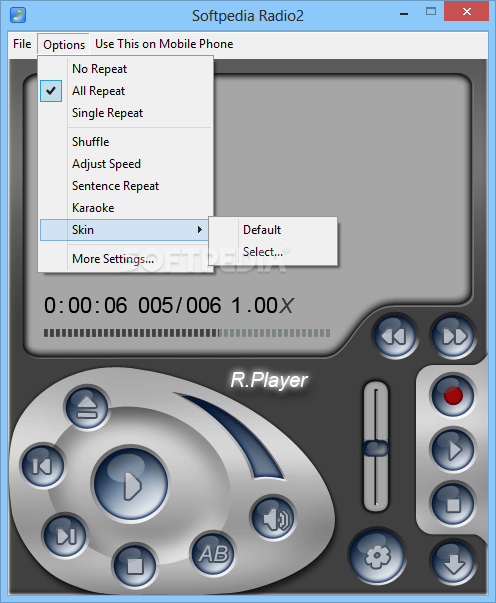Image resolution: width=496 pixels, height=603 pixels.
Task: Minimize the Softpedia Radio2 window
Action: [404, 13]
